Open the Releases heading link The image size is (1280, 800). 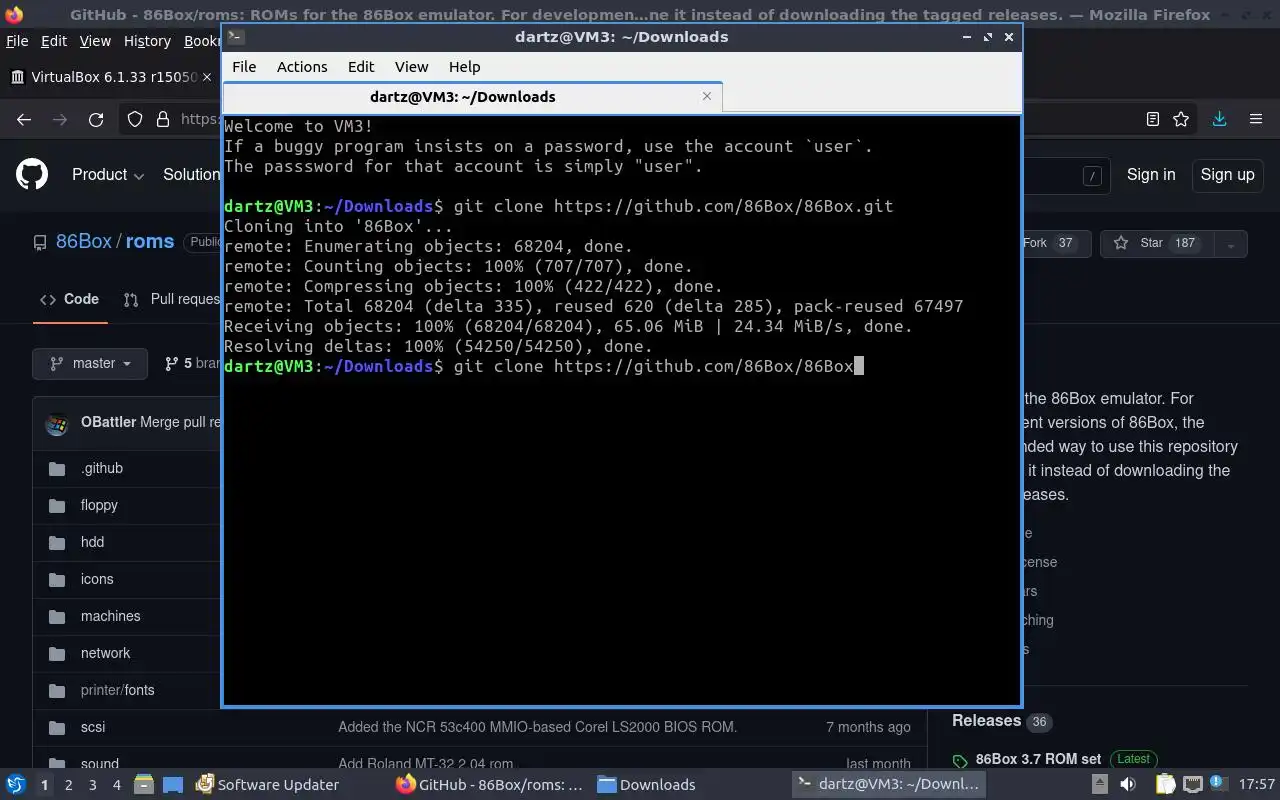(986, 720)
